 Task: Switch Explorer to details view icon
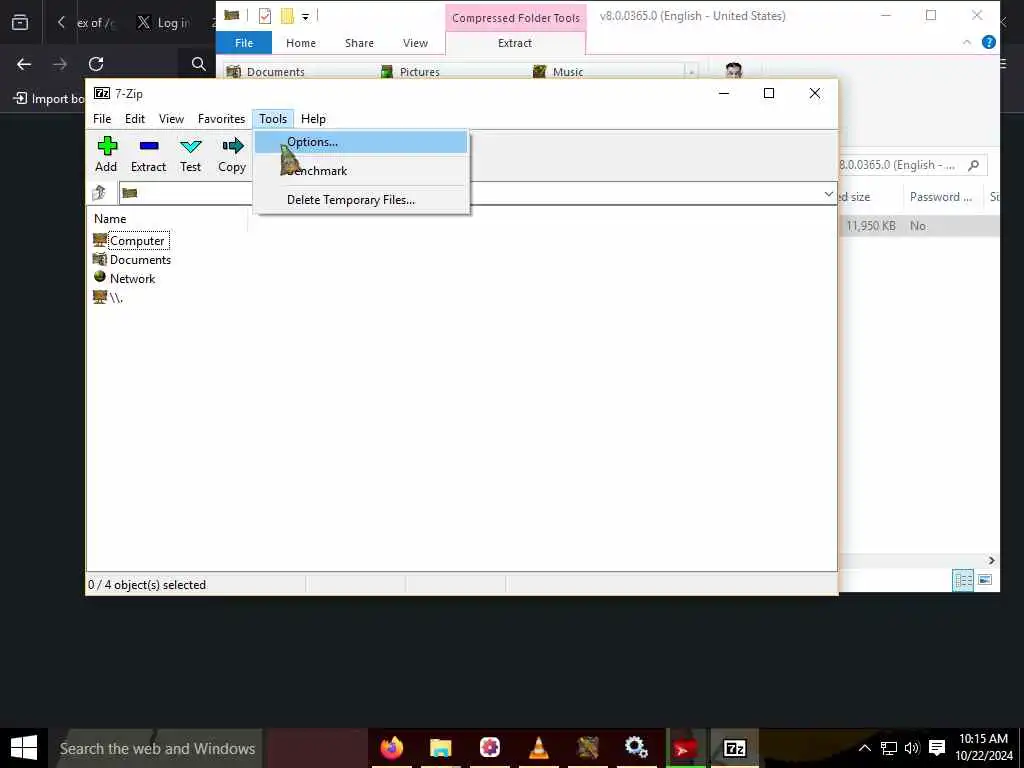(x=963, y=580)
